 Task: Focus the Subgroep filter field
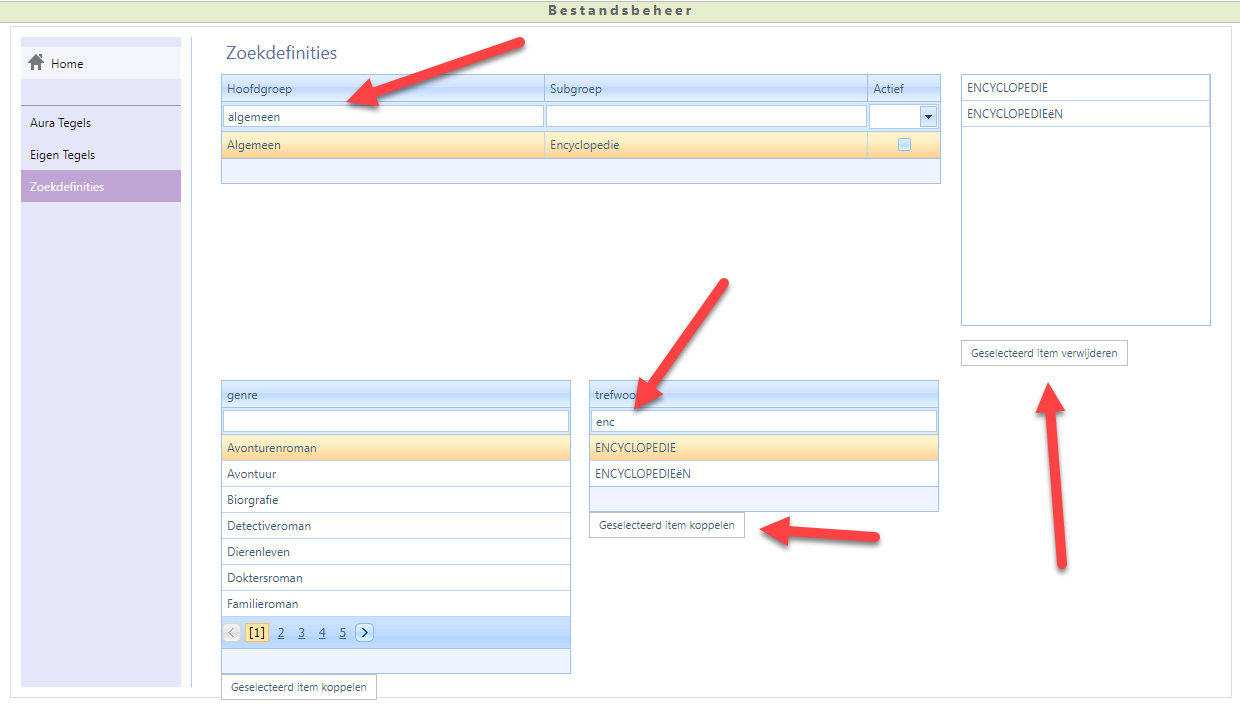coord(706,117)
